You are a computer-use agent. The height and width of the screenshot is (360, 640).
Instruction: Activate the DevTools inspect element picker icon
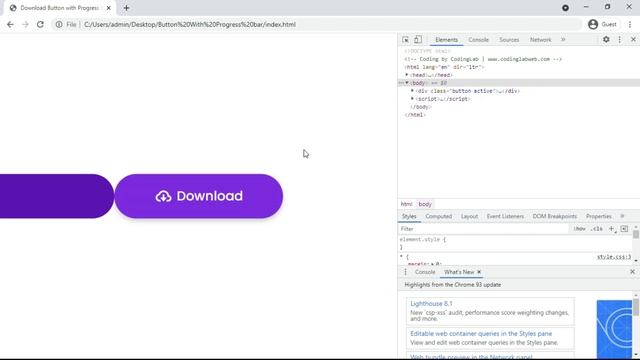point(405,40)
